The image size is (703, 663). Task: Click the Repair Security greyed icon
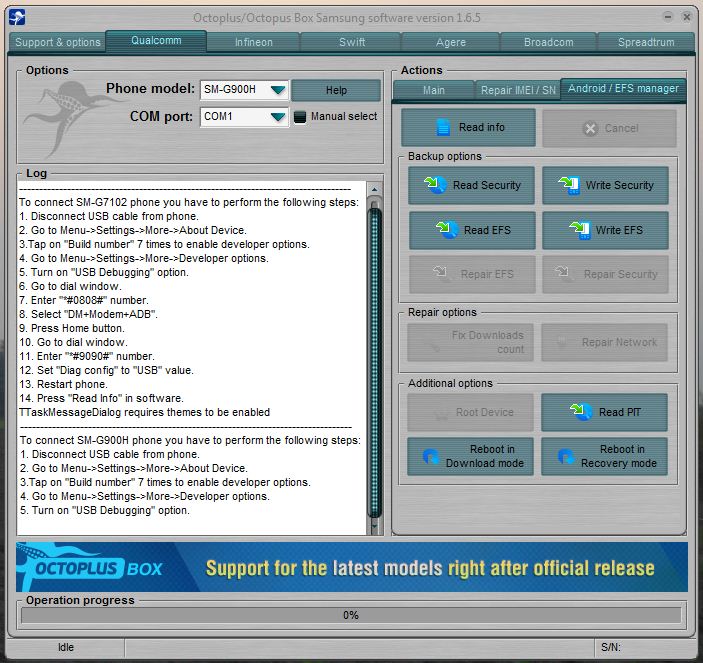click(x=562, y=272)
